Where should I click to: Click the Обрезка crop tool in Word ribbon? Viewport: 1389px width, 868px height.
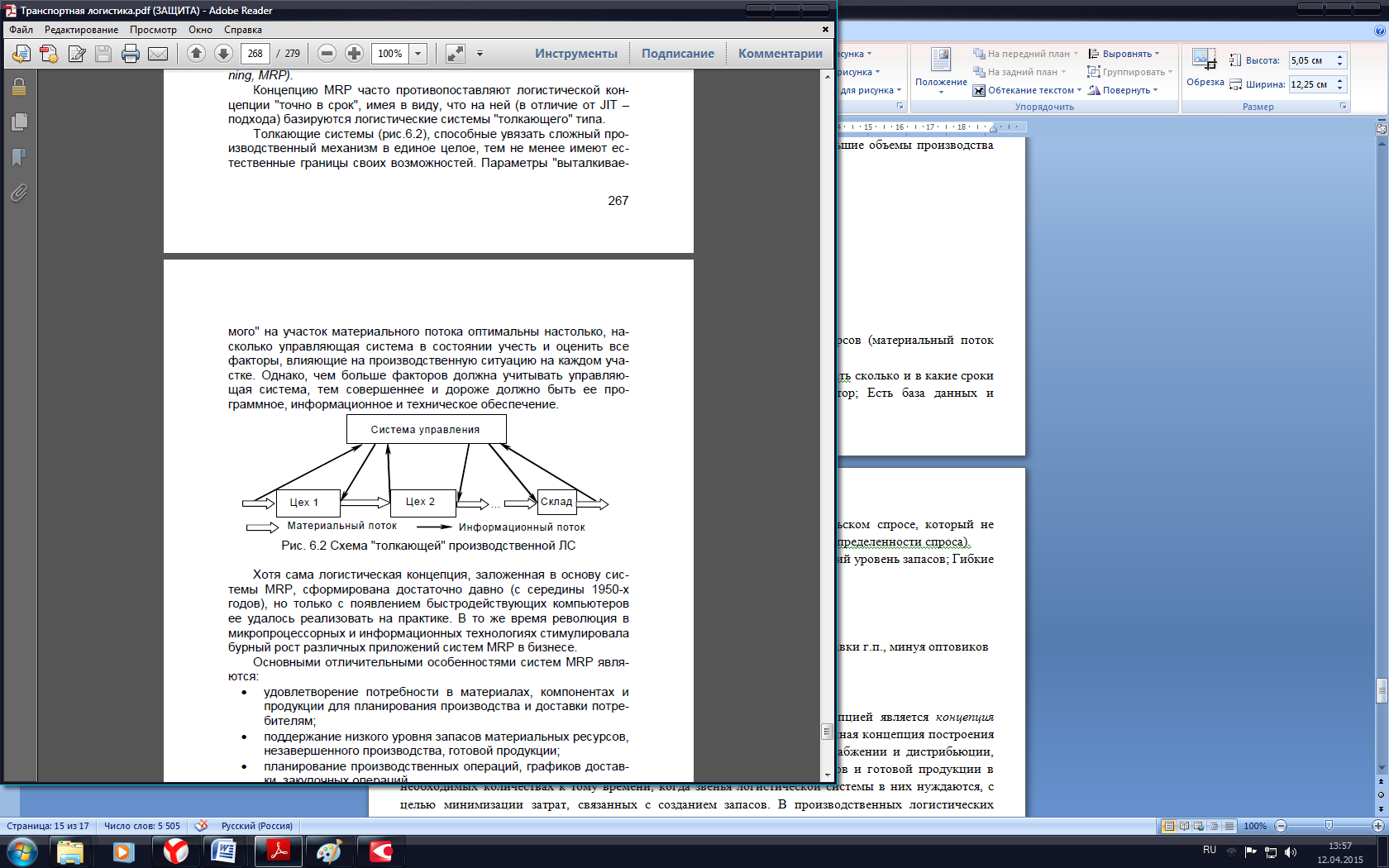[1205, 67]
